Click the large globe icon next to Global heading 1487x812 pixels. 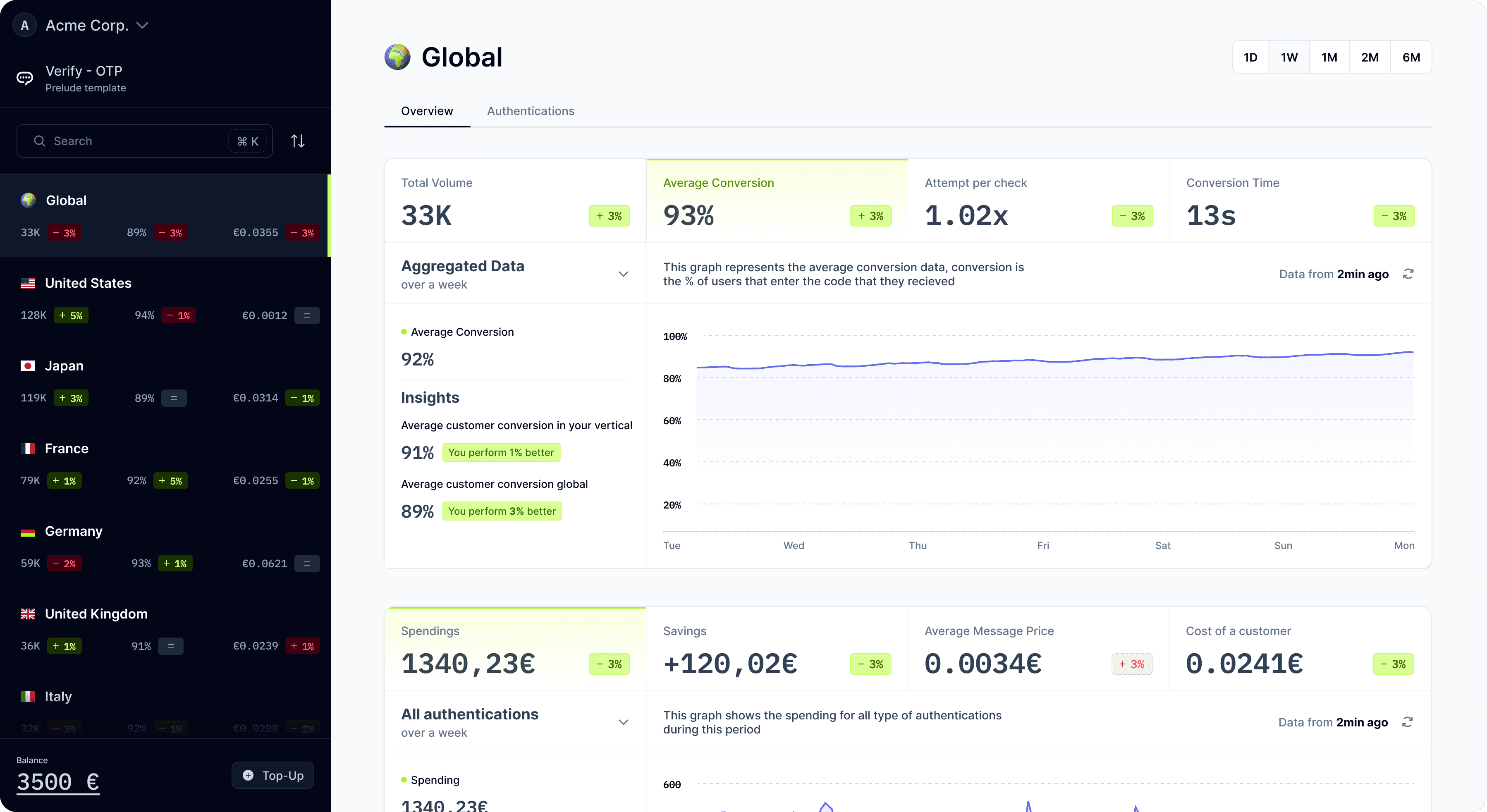[397, 57]
